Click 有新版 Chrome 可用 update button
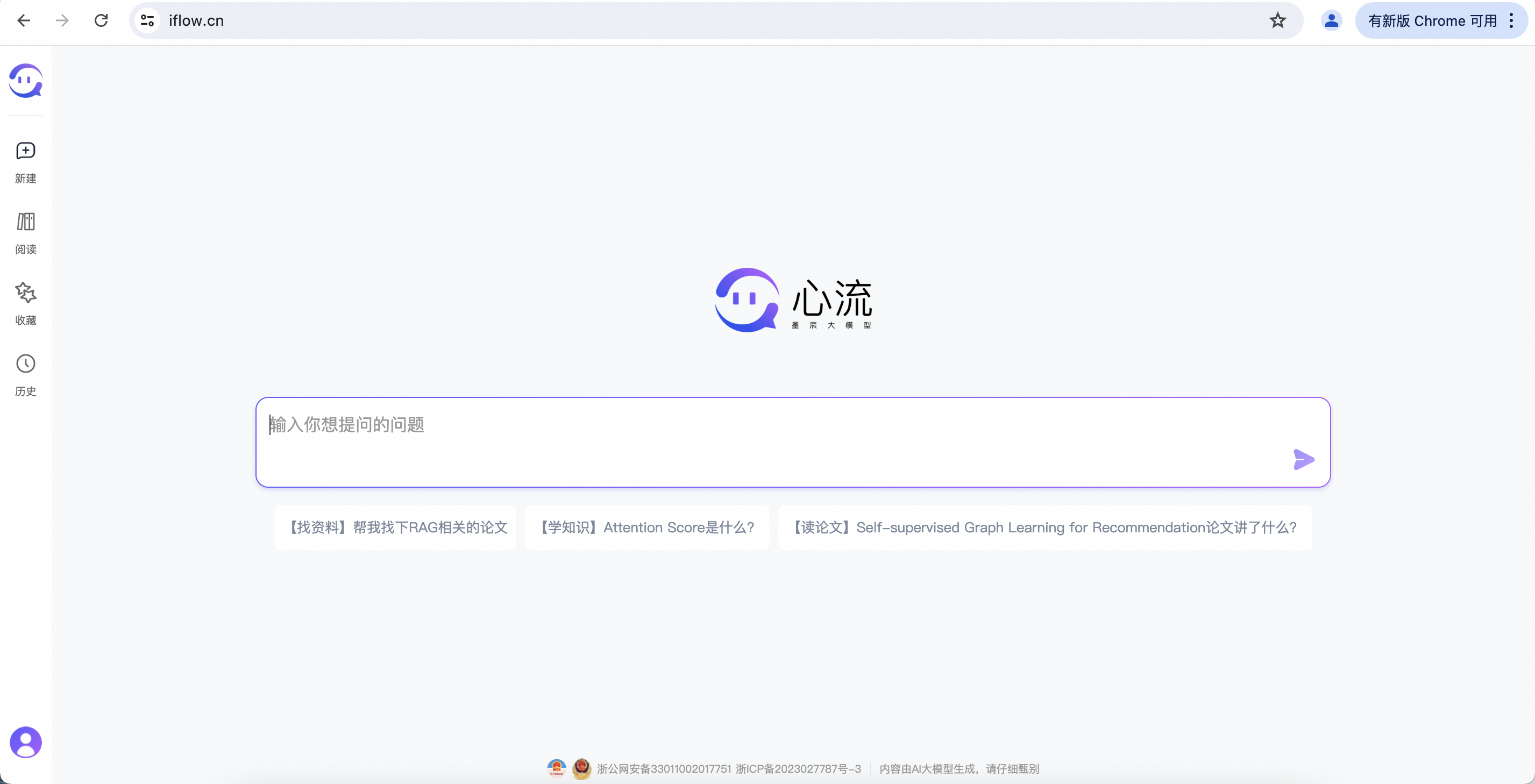1535x784 pixels. tap(1432, 21)
